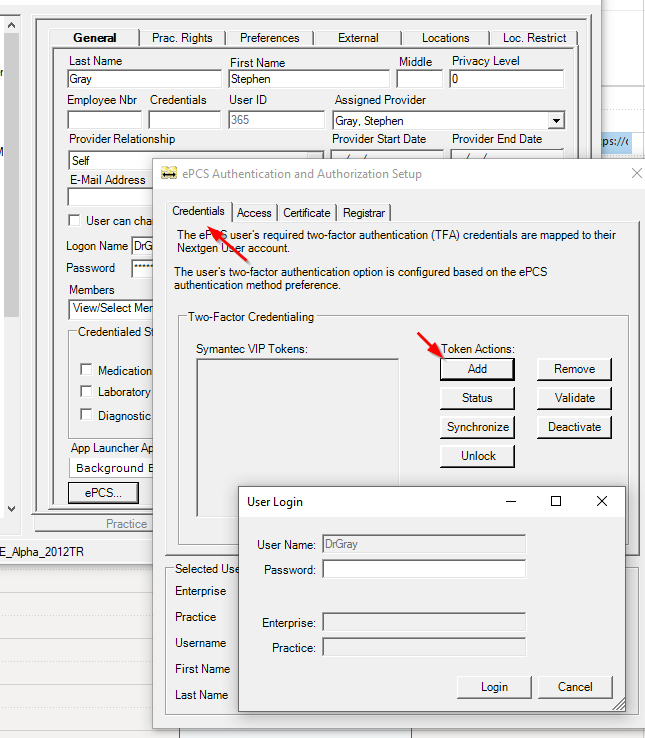645x738 pixels.
Task: Click the Deactivate token button
Action: click(x=574, y=427)
